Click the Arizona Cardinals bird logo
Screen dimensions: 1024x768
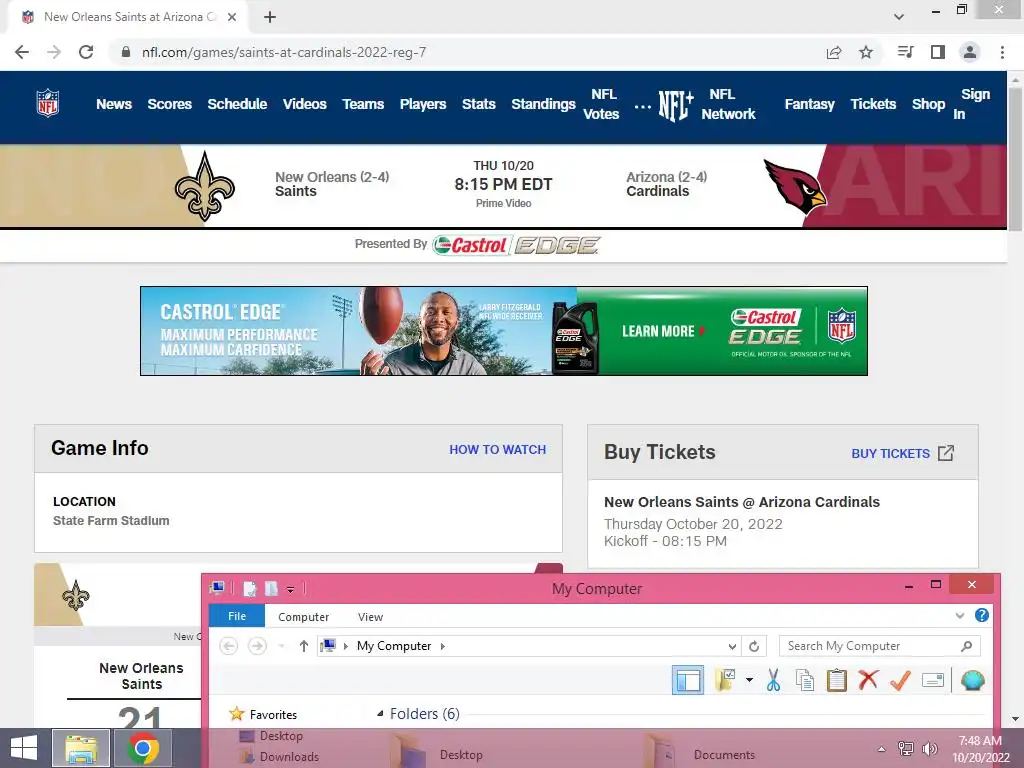click(795, 187)
